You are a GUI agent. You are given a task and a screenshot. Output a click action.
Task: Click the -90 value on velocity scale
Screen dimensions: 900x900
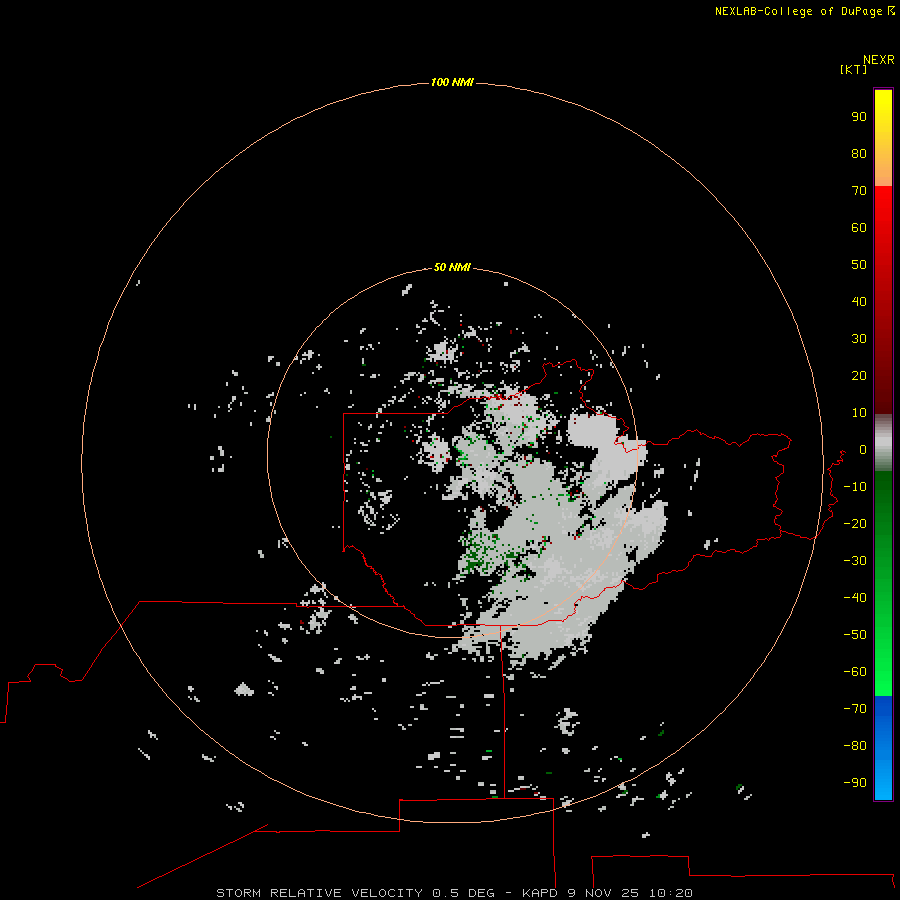point(855,782)
